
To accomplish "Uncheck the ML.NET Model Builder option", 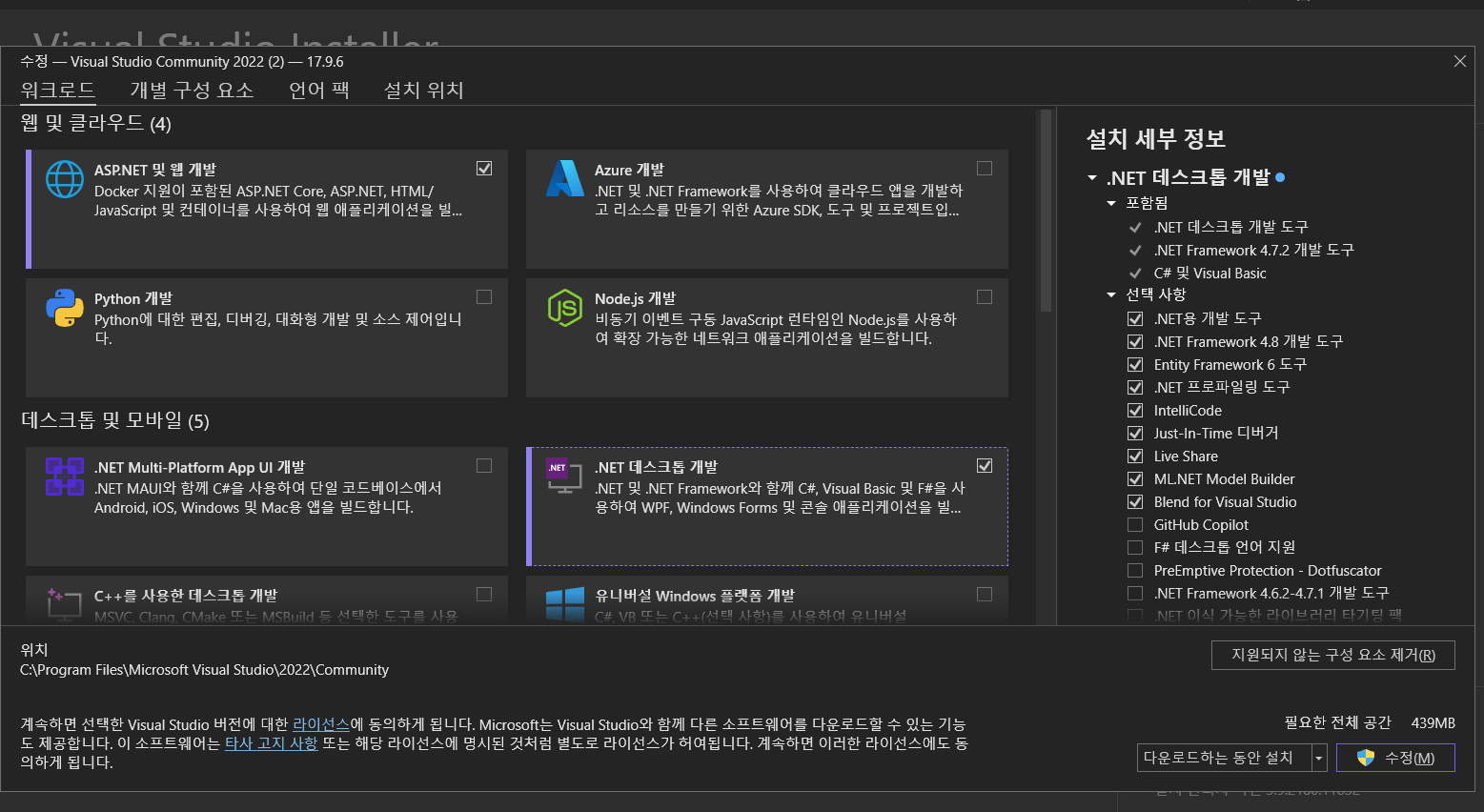I will (1135, 478).
